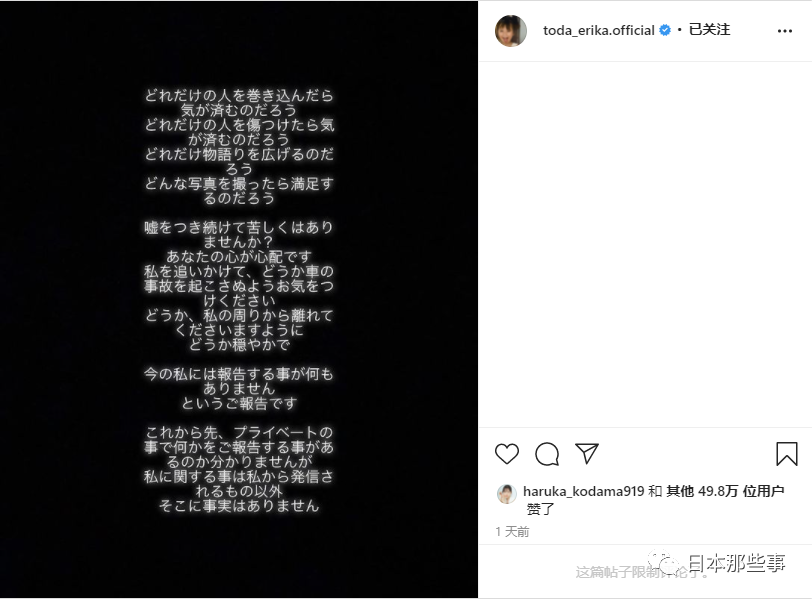Open the comment speech bubble icon
The width and height of the screenshot is (812, 599).
coord(547,454)
